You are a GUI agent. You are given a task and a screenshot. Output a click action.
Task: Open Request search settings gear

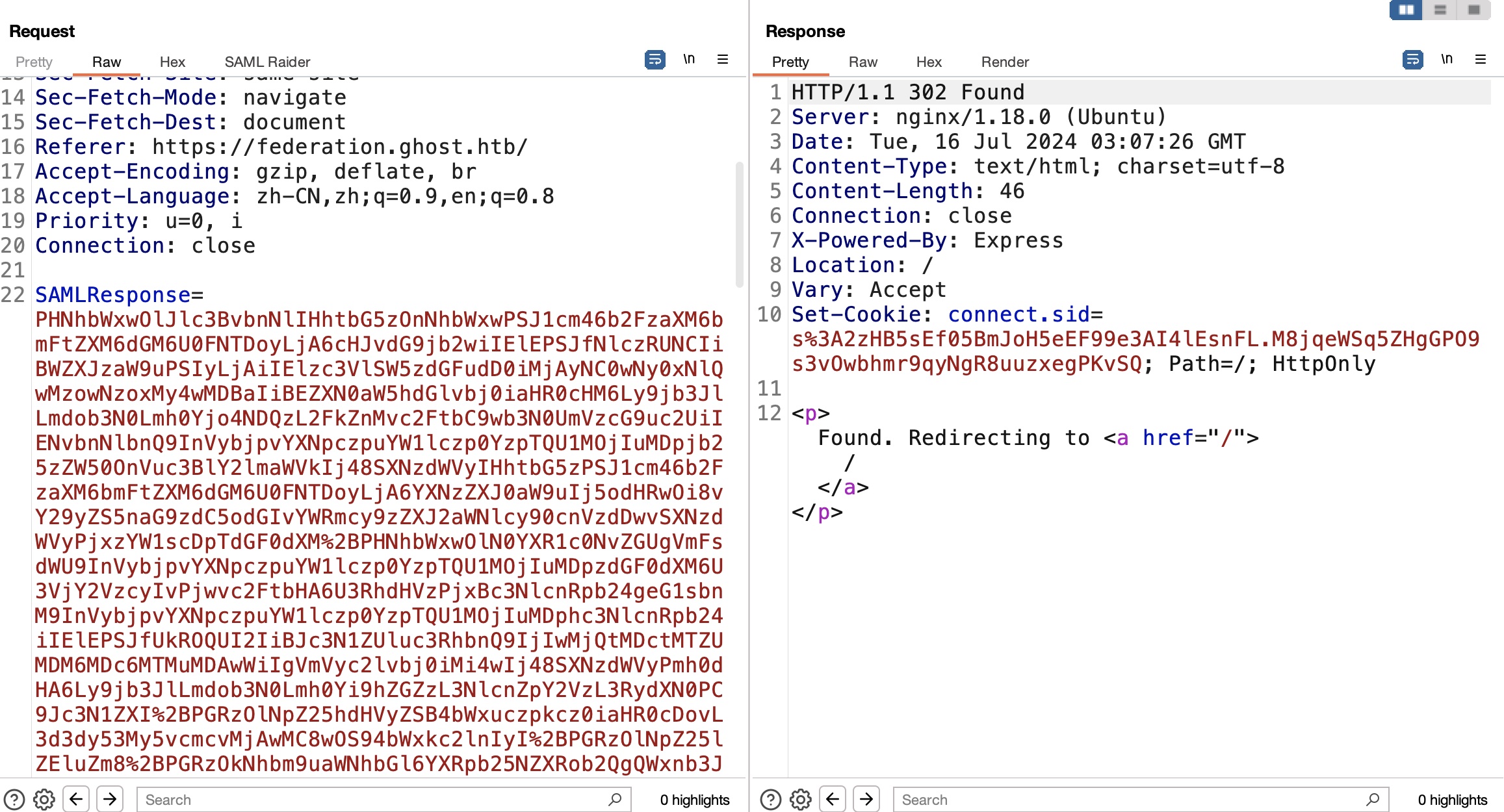(44, 800)
